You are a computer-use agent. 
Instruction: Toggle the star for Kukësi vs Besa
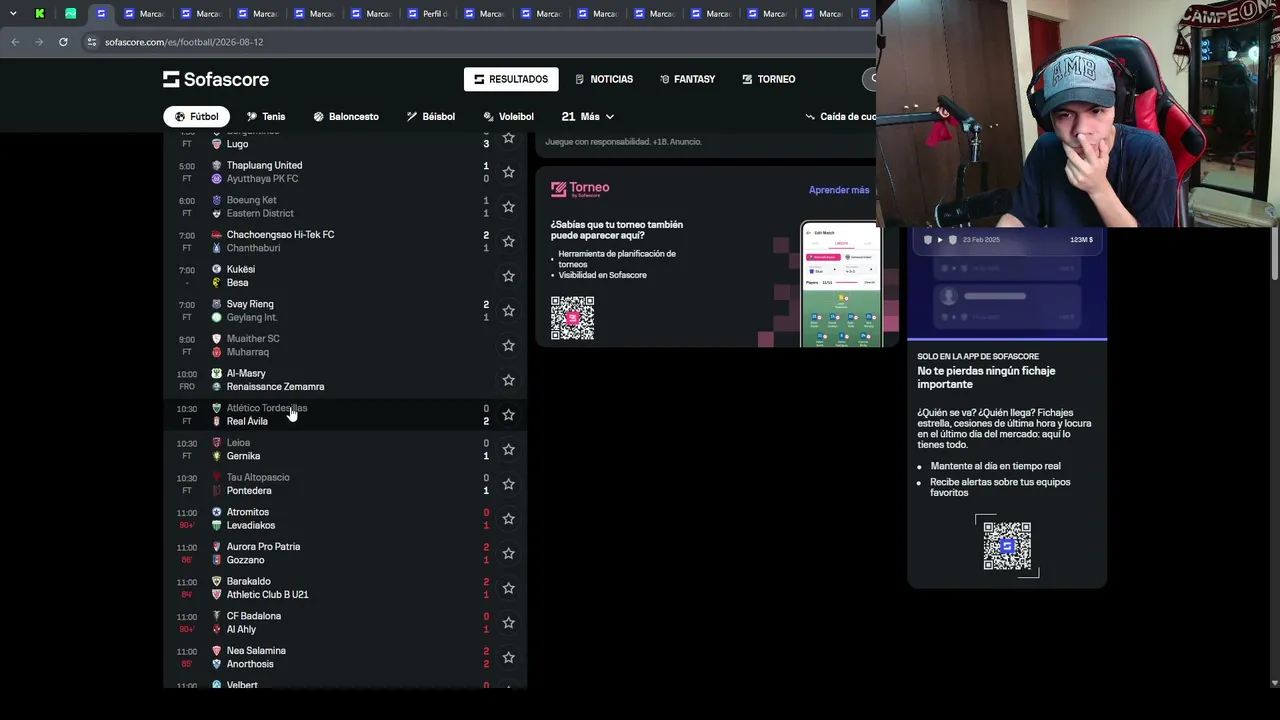[x=508, y=276]
